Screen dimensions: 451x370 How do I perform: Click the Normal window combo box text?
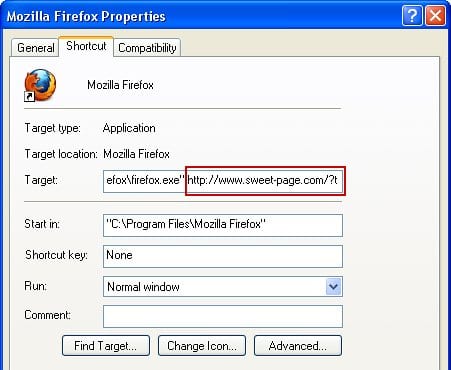click(x=143, y=287)
